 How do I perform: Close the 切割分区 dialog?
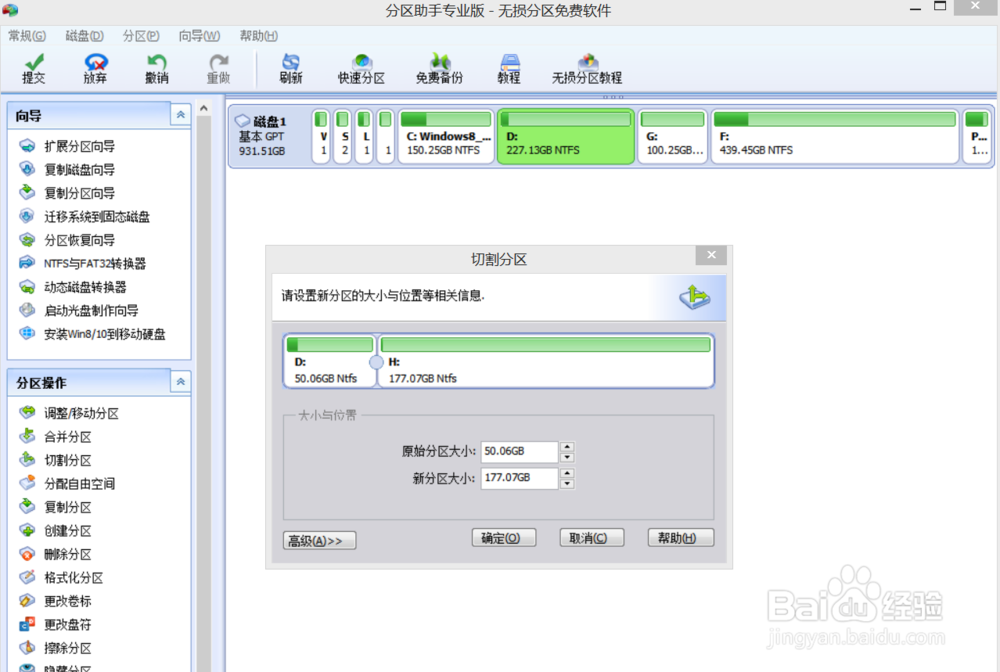(x=711, y=255)
